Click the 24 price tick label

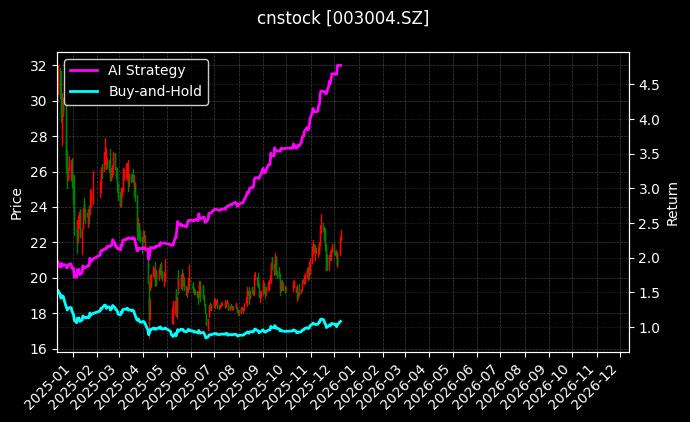[38, 207]
